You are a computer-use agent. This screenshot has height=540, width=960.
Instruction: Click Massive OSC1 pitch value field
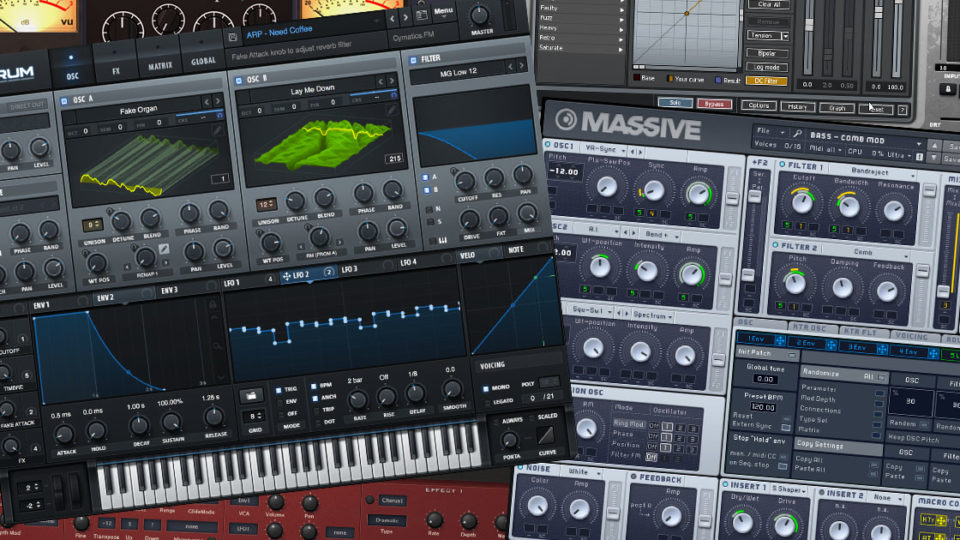click(x=565, y=172)
